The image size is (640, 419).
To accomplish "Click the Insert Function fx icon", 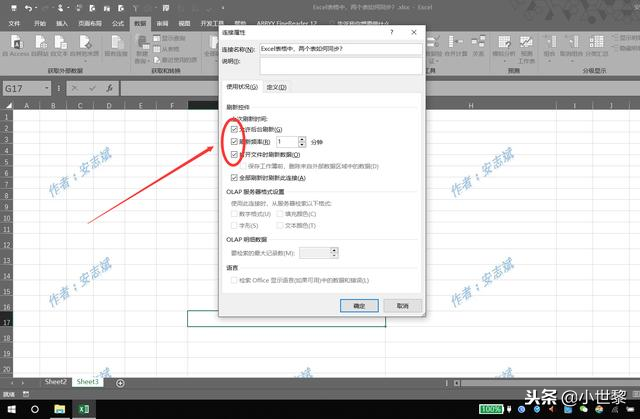I will [x=109, y=88].
